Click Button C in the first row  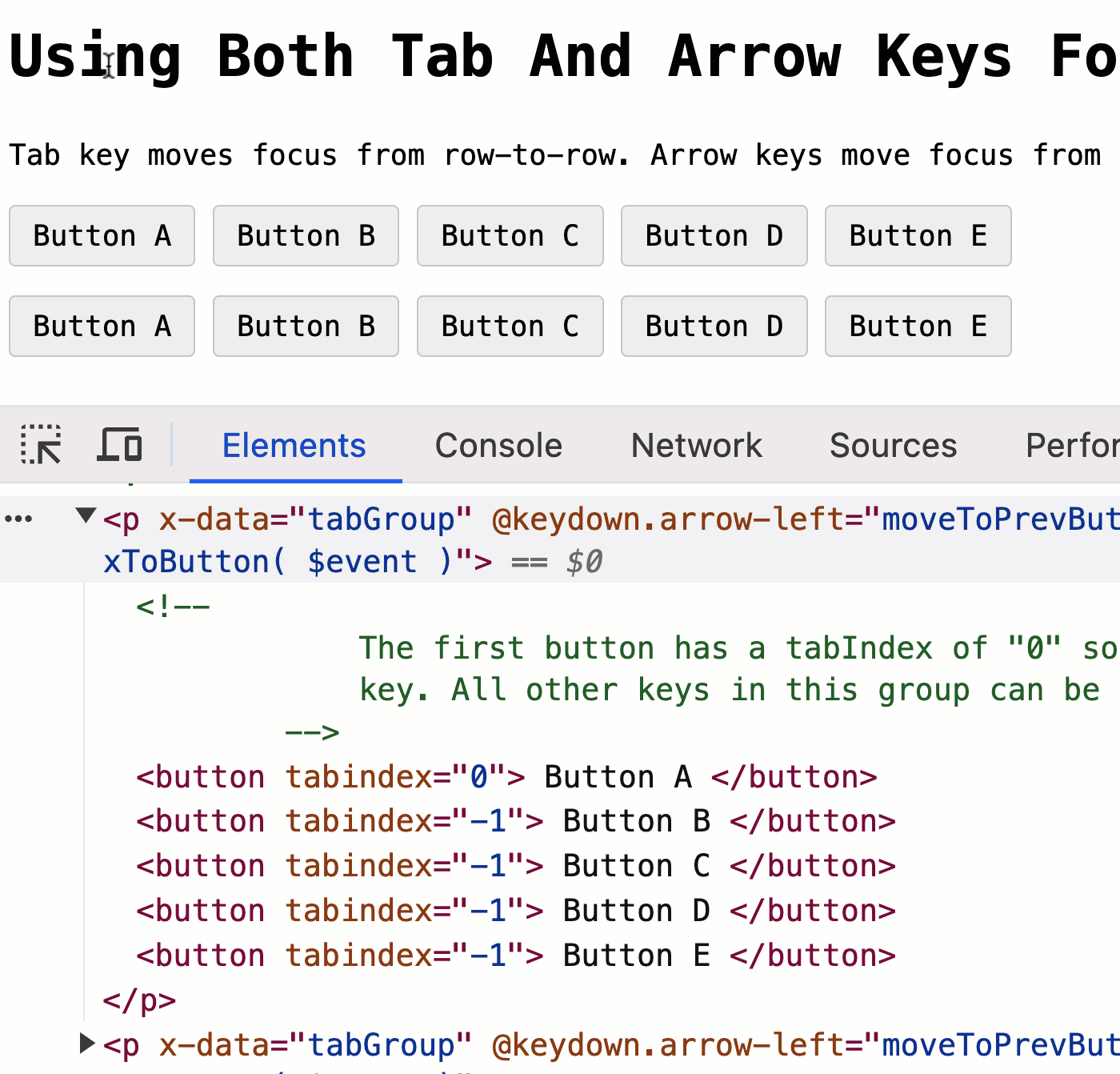pyautogui.click(x=510, y=235)
